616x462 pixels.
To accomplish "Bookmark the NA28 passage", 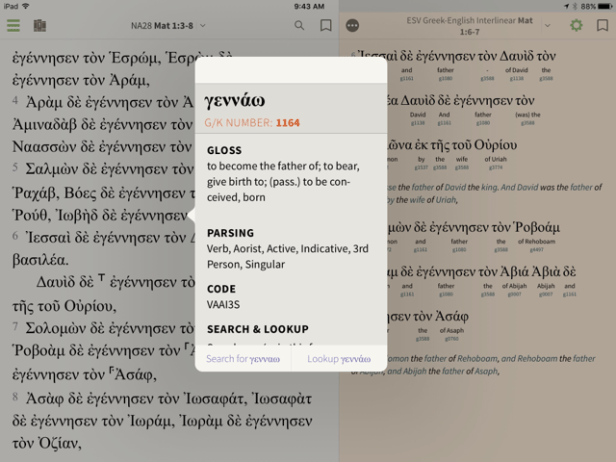I will tap(325, 25).
